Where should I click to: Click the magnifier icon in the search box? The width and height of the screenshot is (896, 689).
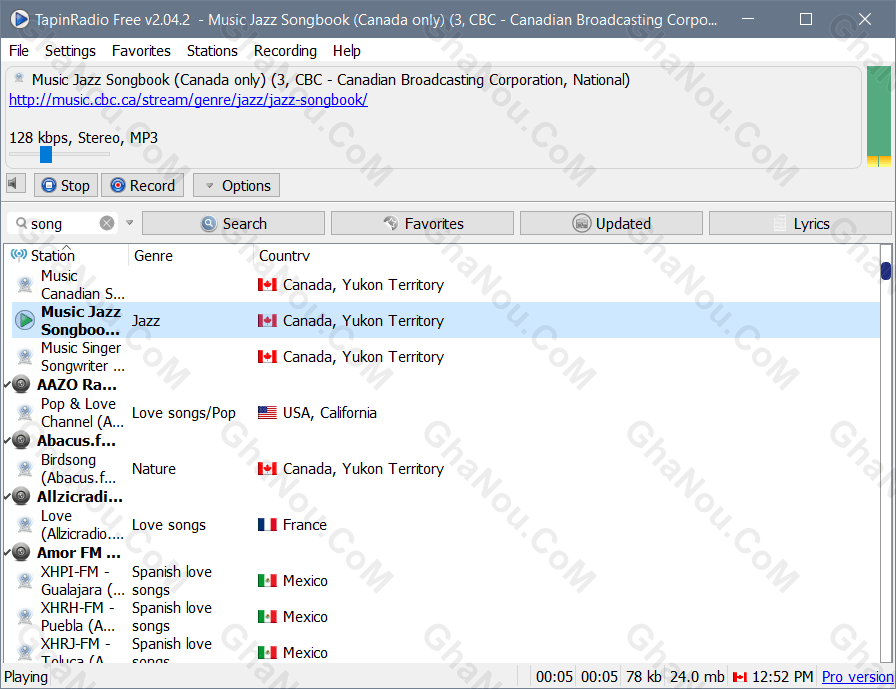(22, 223)
